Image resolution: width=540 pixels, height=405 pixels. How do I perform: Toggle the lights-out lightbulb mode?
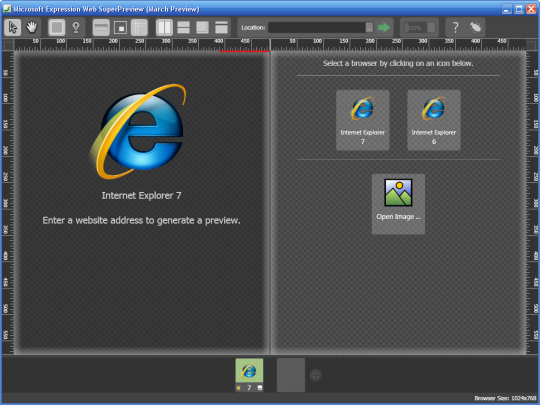76,27
